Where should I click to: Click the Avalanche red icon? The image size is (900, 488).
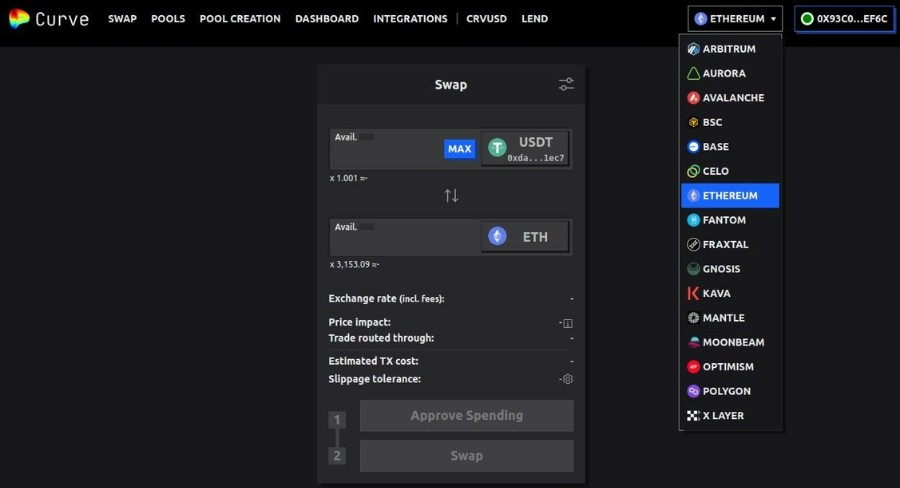point(693,98)
